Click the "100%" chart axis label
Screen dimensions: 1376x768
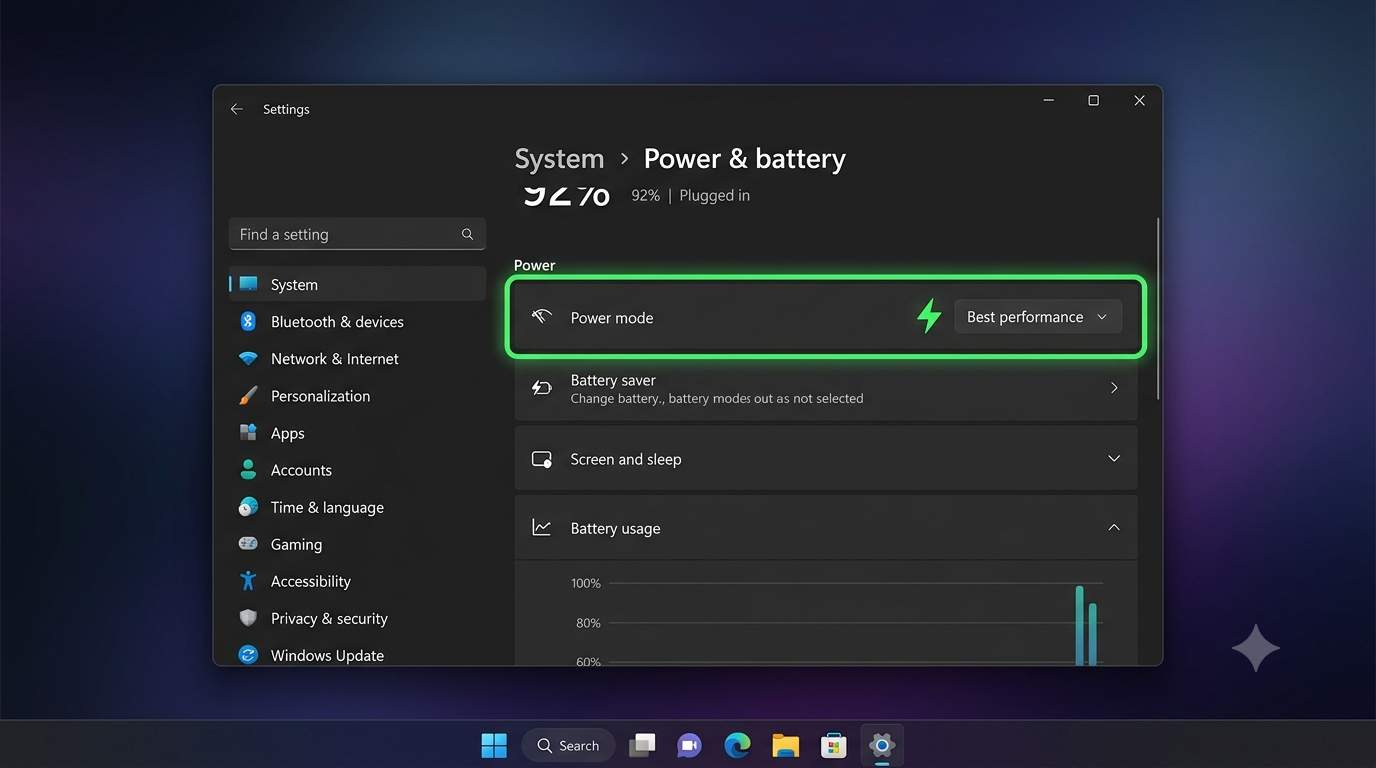coord(586,583)
